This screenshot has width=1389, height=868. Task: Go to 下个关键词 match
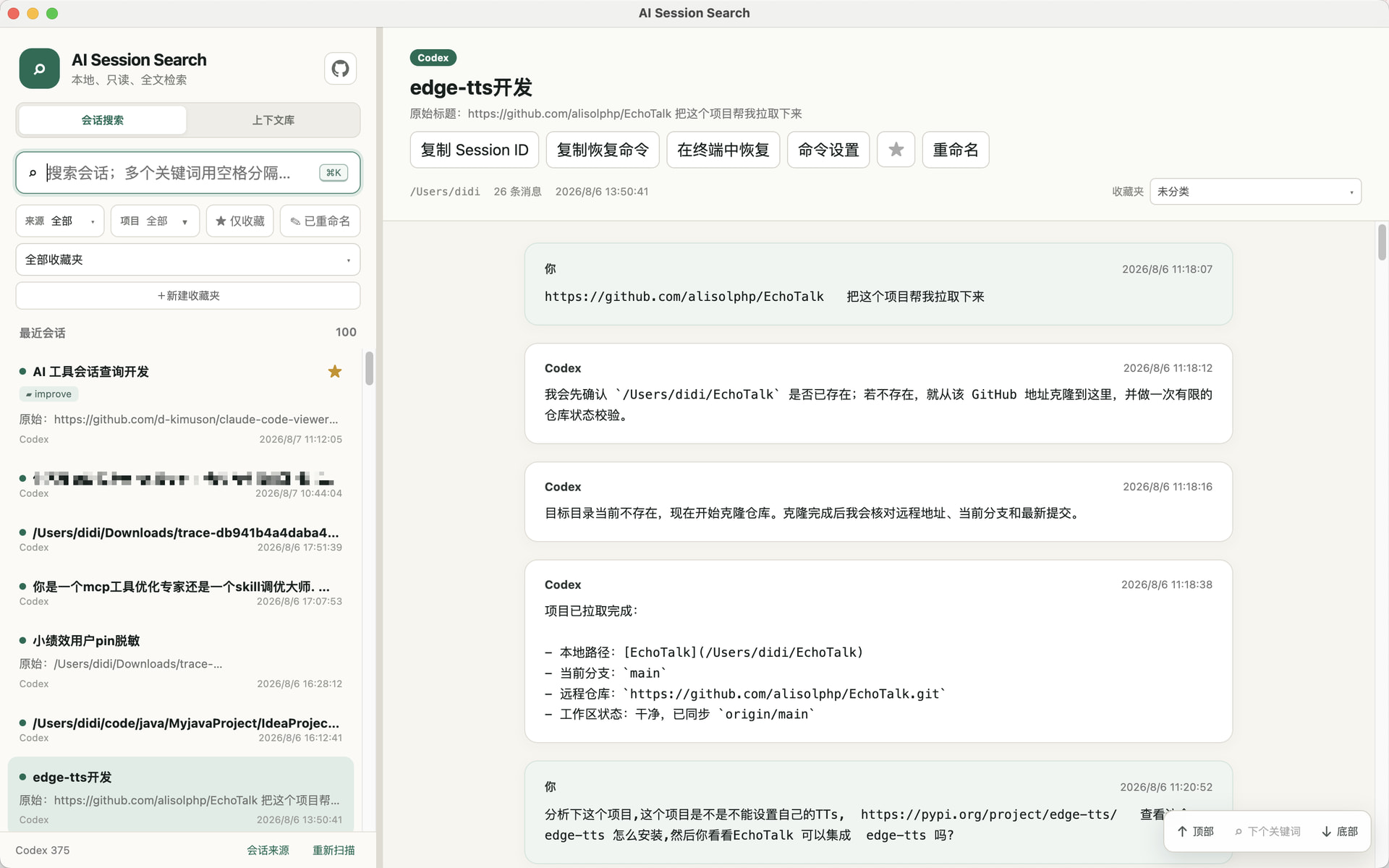1267,832
